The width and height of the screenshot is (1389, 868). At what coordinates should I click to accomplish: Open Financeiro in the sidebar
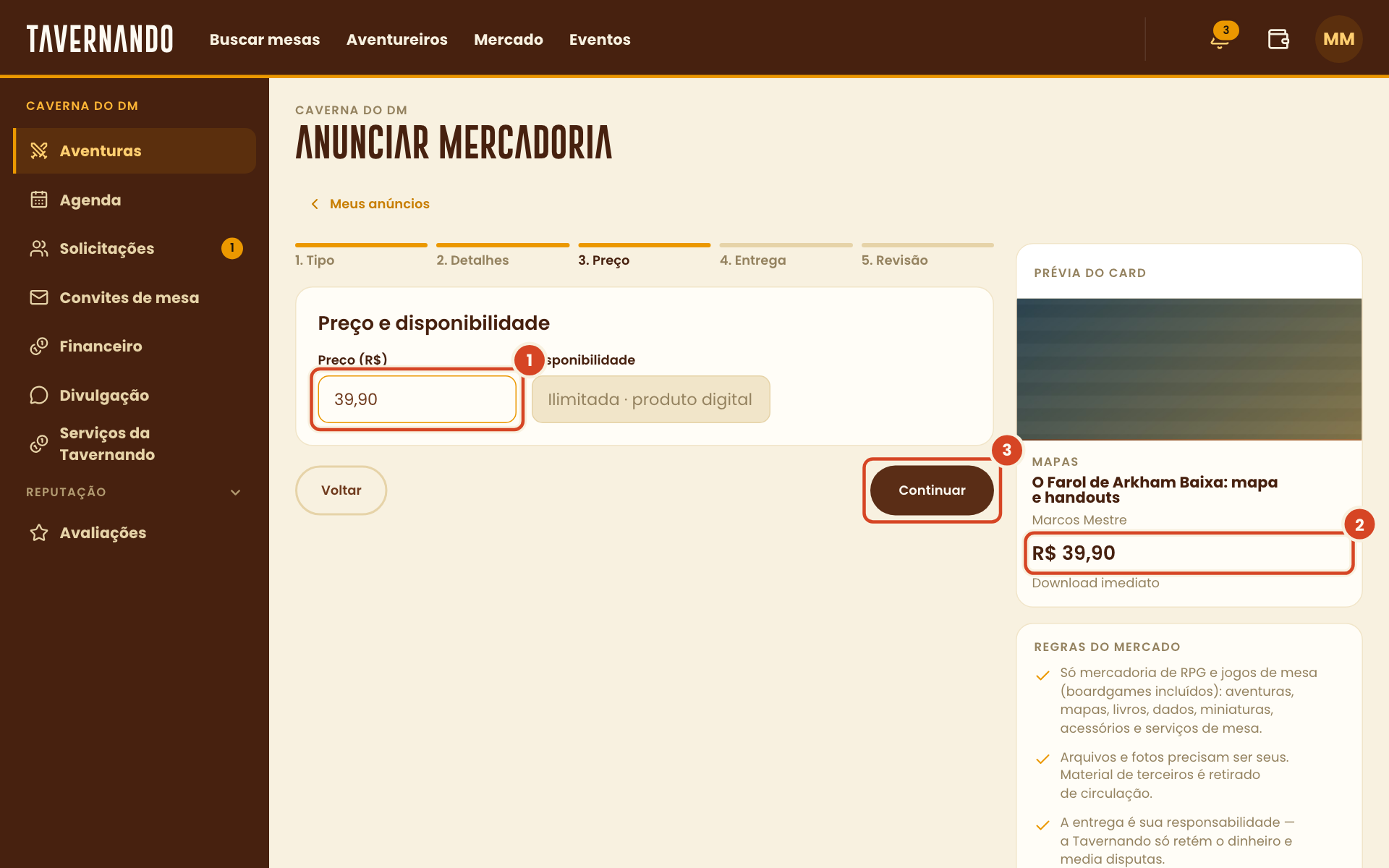coord(135,346)
